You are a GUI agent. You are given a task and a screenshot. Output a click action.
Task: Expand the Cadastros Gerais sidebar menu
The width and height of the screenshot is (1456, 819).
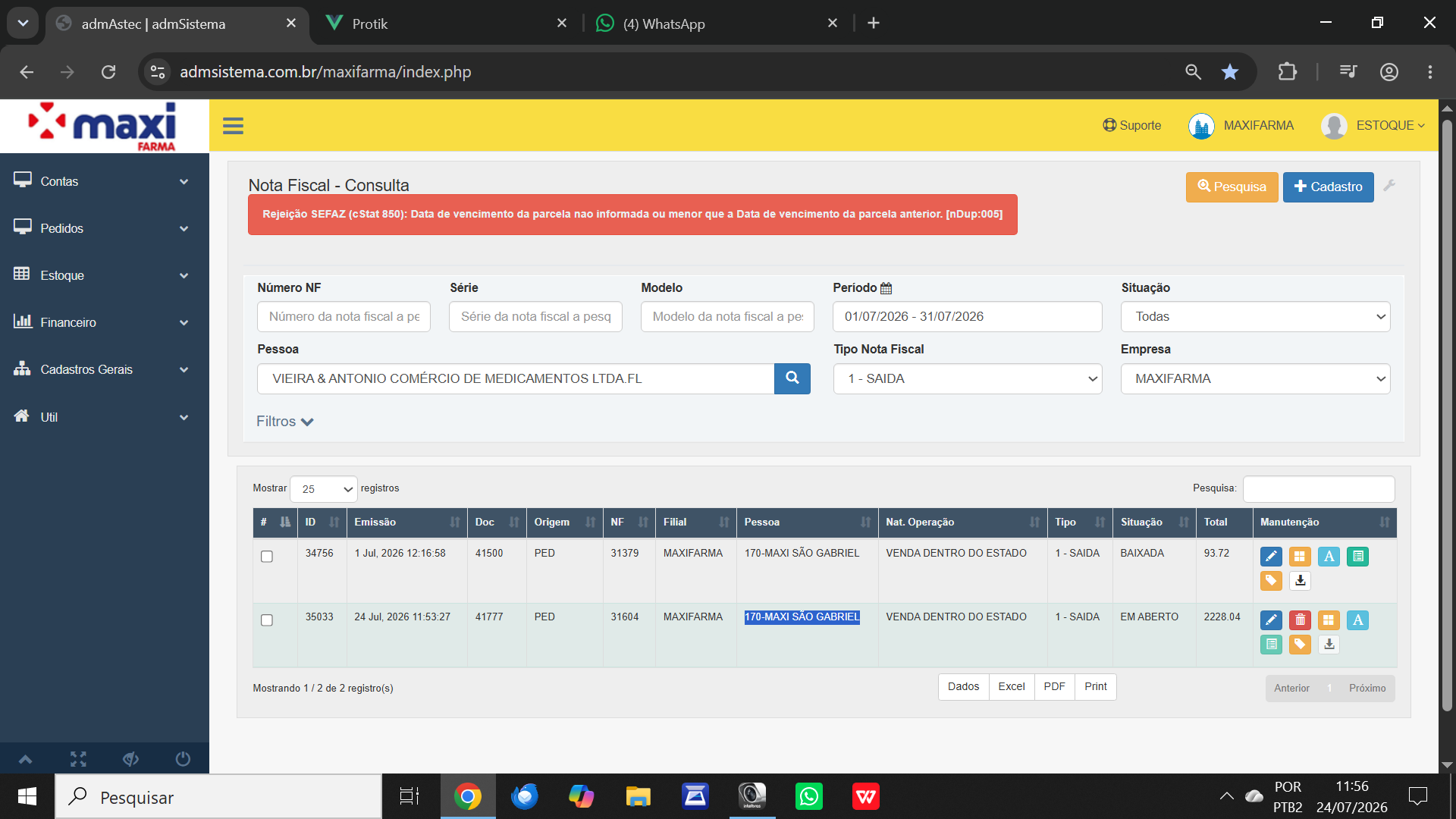pyautogui.click(x=104, y=369)
